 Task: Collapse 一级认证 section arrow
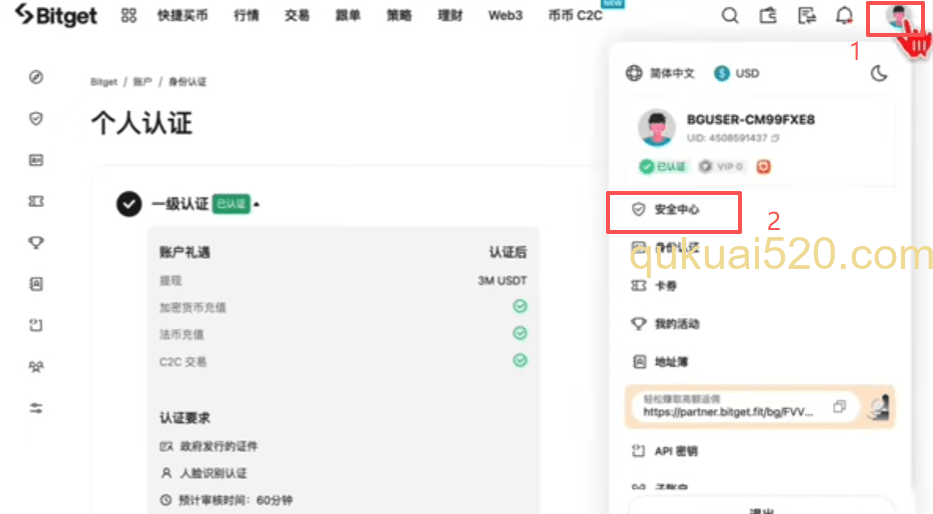tap(256, 205)
